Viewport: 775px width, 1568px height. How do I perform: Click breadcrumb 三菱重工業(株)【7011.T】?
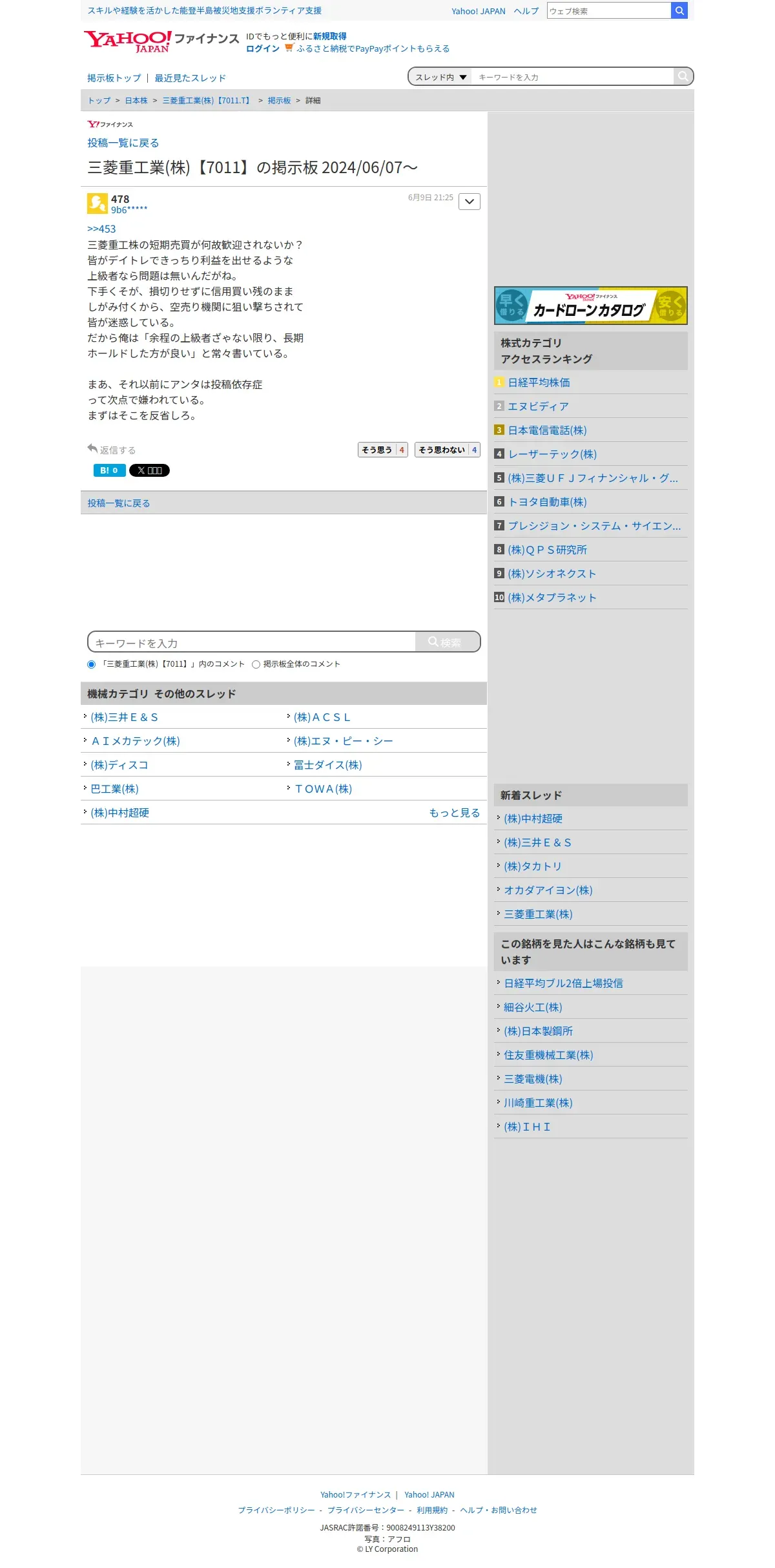click(x=208, y=101)
